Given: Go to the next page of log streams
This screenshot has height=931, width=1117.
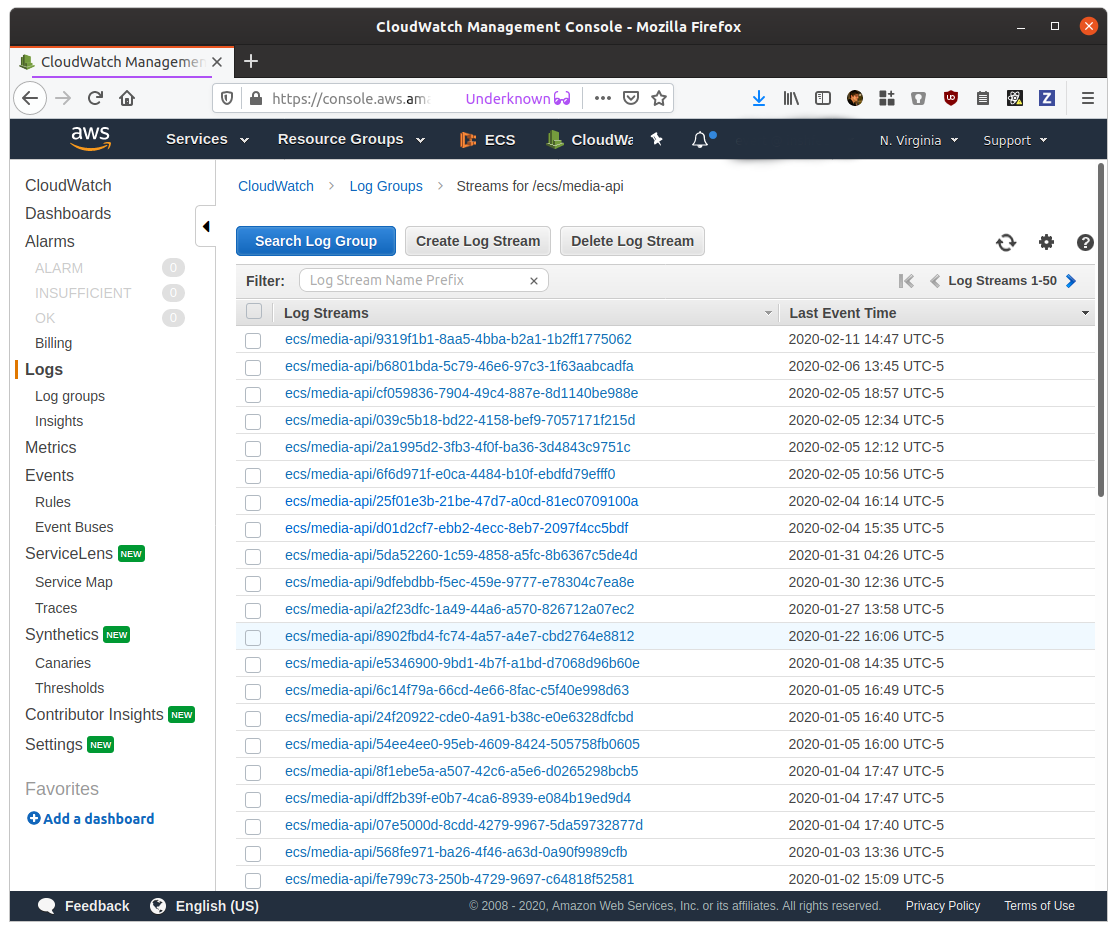Looking at the screenshot, I should (x=1071, y=281).
